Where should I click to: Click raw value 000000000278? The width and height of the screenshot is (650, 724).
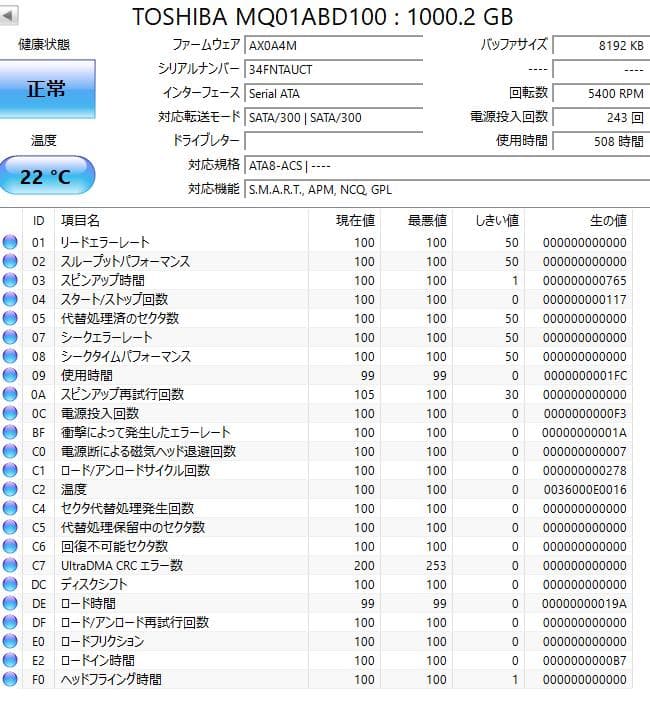click(585, 471)
